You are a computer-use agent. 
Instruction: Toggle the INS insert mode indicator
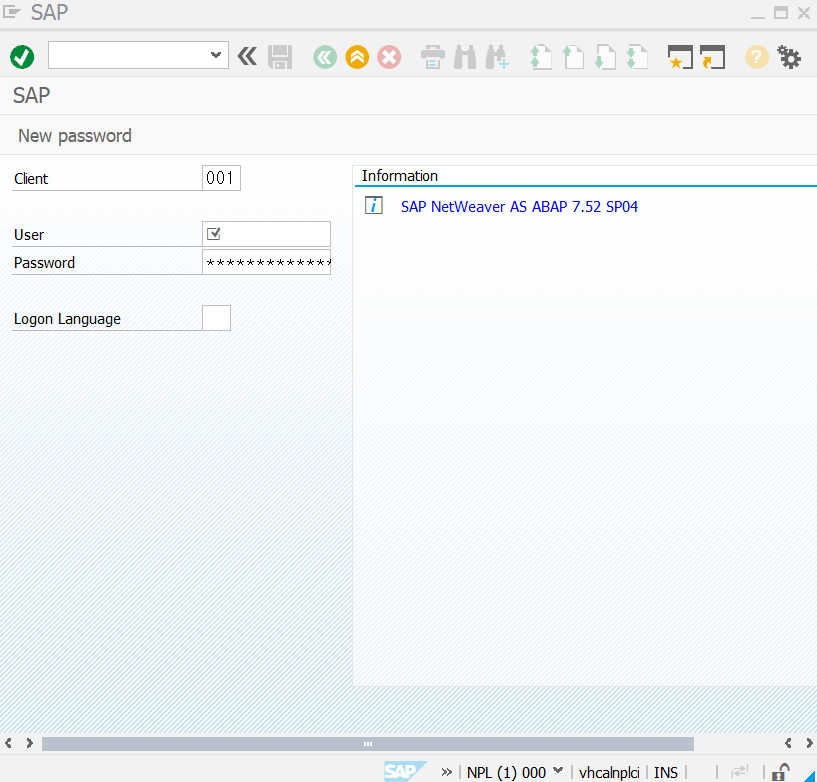pos(666,773)
